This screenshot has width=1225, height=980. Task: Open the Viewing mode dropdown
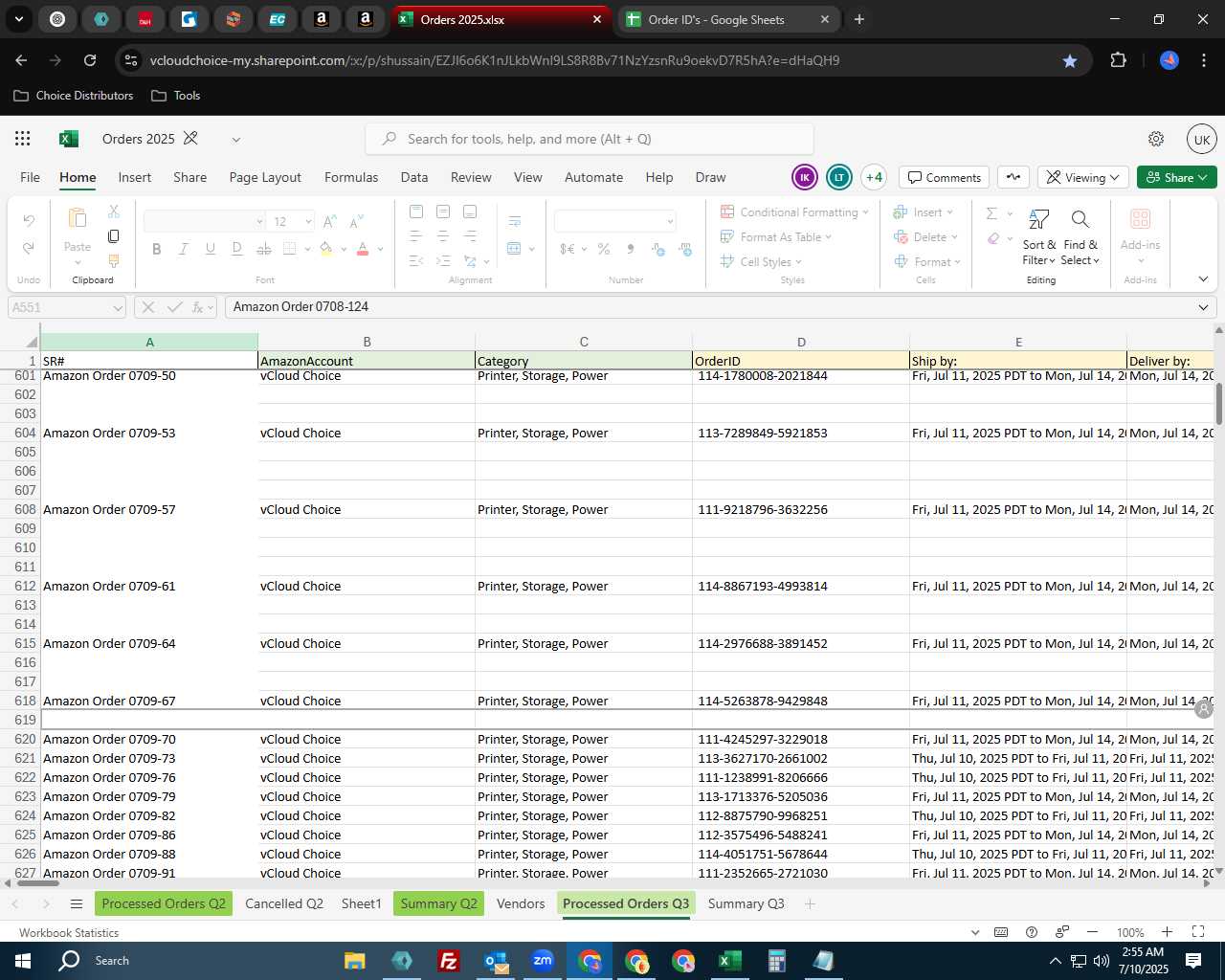[x=1083, y=177]
